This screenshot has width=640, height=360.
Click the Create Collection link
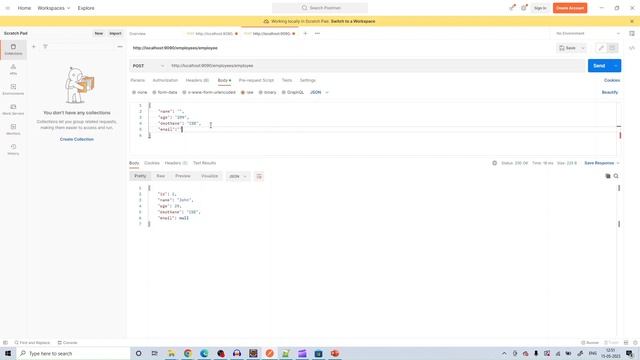coord(77,140)
